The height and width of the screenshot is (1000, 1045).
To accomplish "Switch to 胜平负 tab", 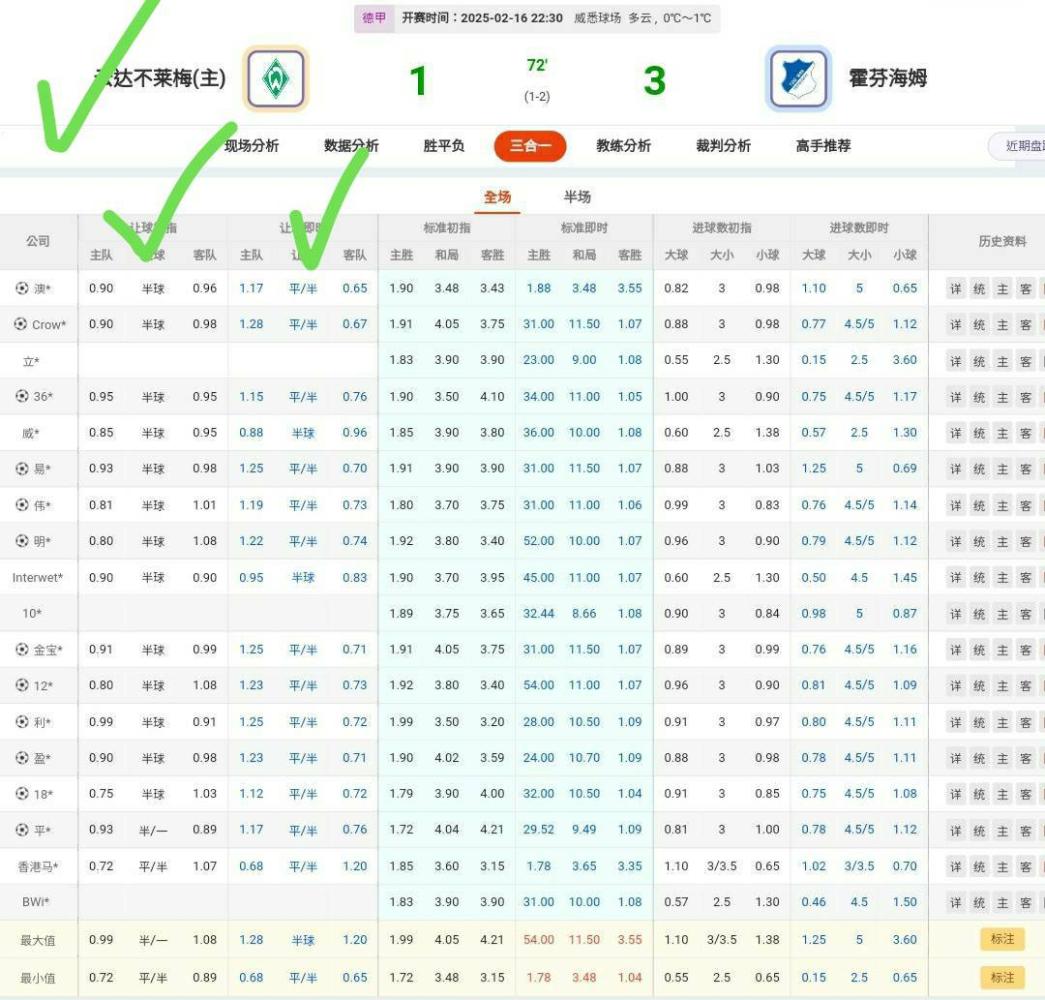I will click(444, 145).
